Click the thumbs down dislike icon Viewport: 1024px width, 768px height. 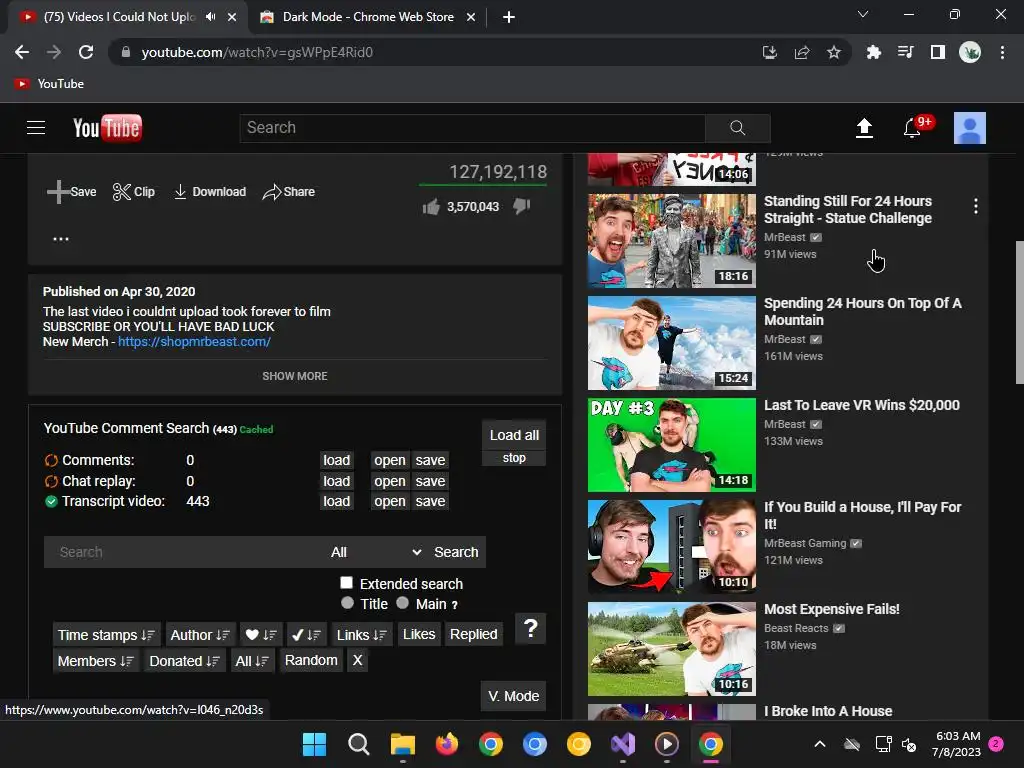(x=522, y=206)
